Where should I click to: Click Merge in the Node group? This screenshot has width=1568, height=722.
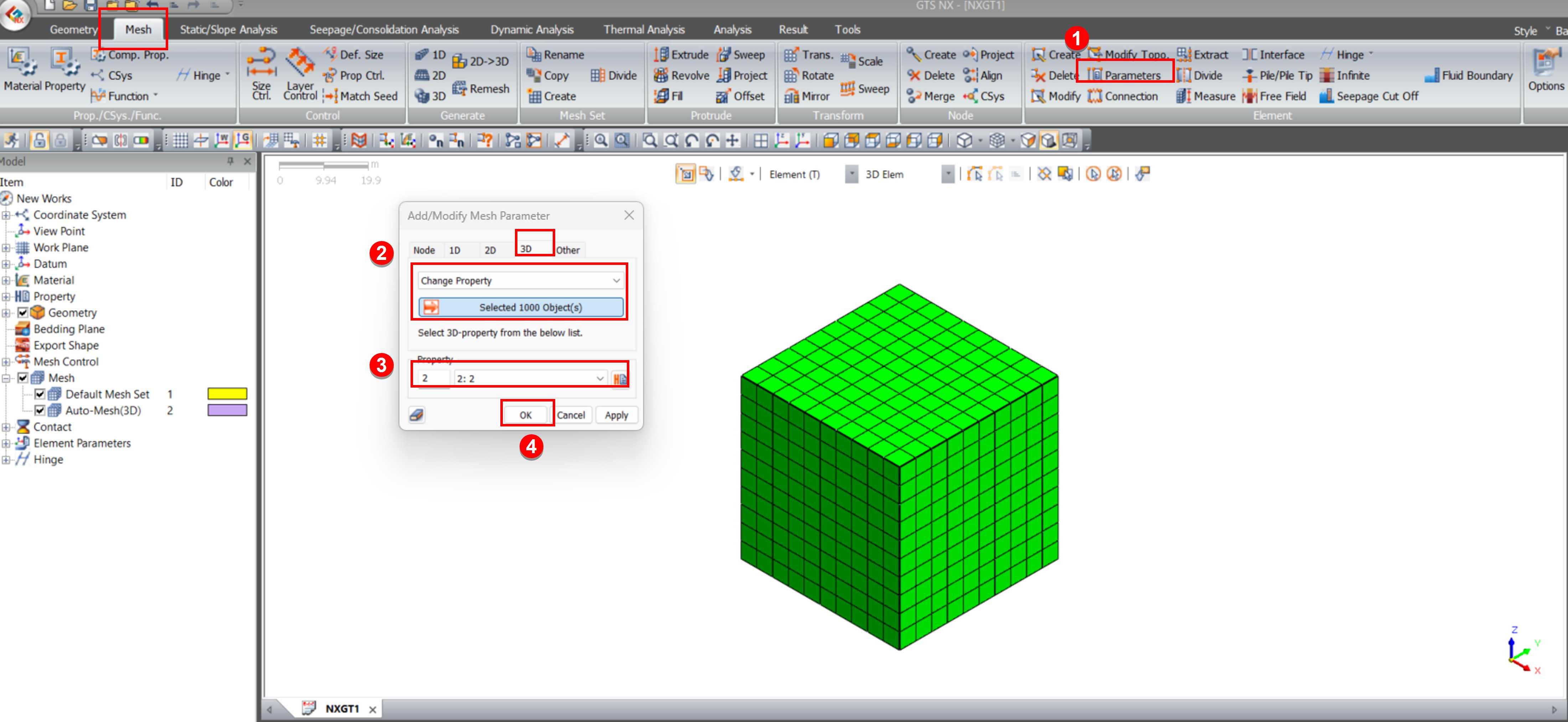(931, 96)
